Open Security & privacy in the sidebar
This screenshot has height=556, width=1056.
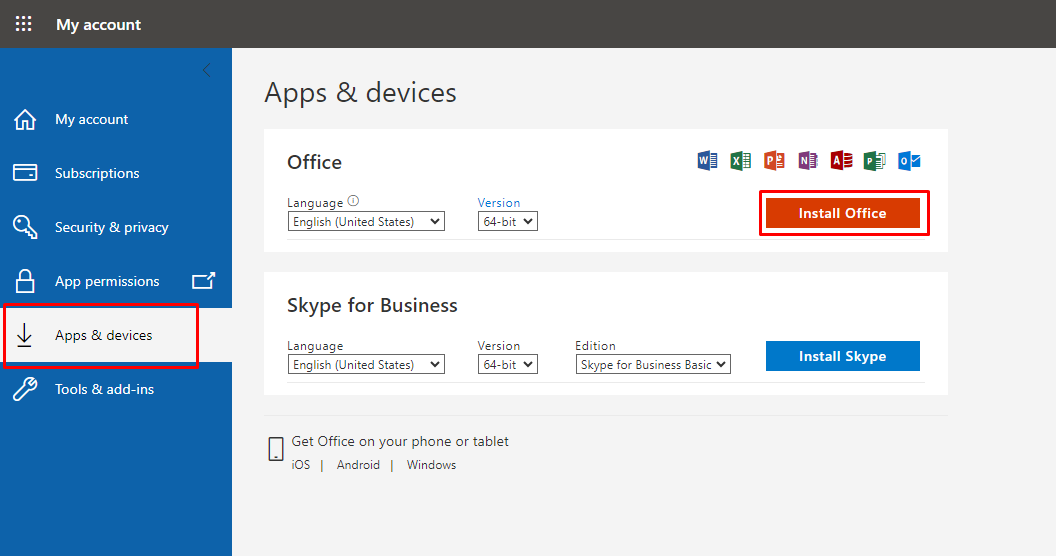coord(111,227)
